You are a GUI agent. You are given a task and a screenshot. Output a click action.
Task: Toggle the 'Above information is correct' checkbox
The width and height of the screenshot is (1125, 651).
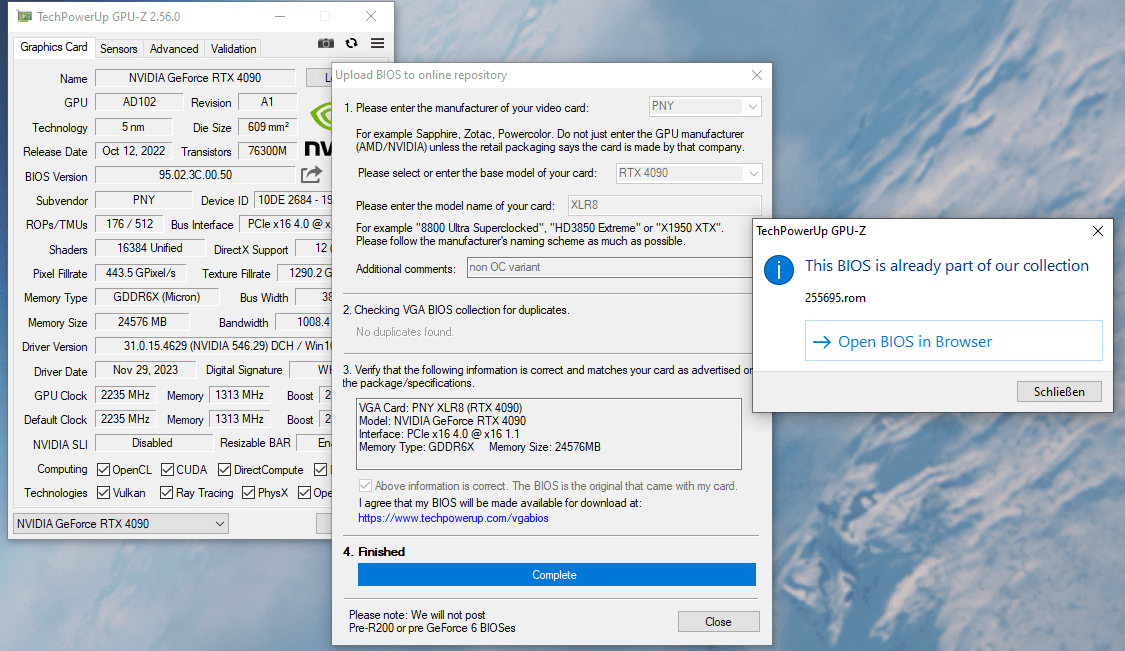(365, 486)
